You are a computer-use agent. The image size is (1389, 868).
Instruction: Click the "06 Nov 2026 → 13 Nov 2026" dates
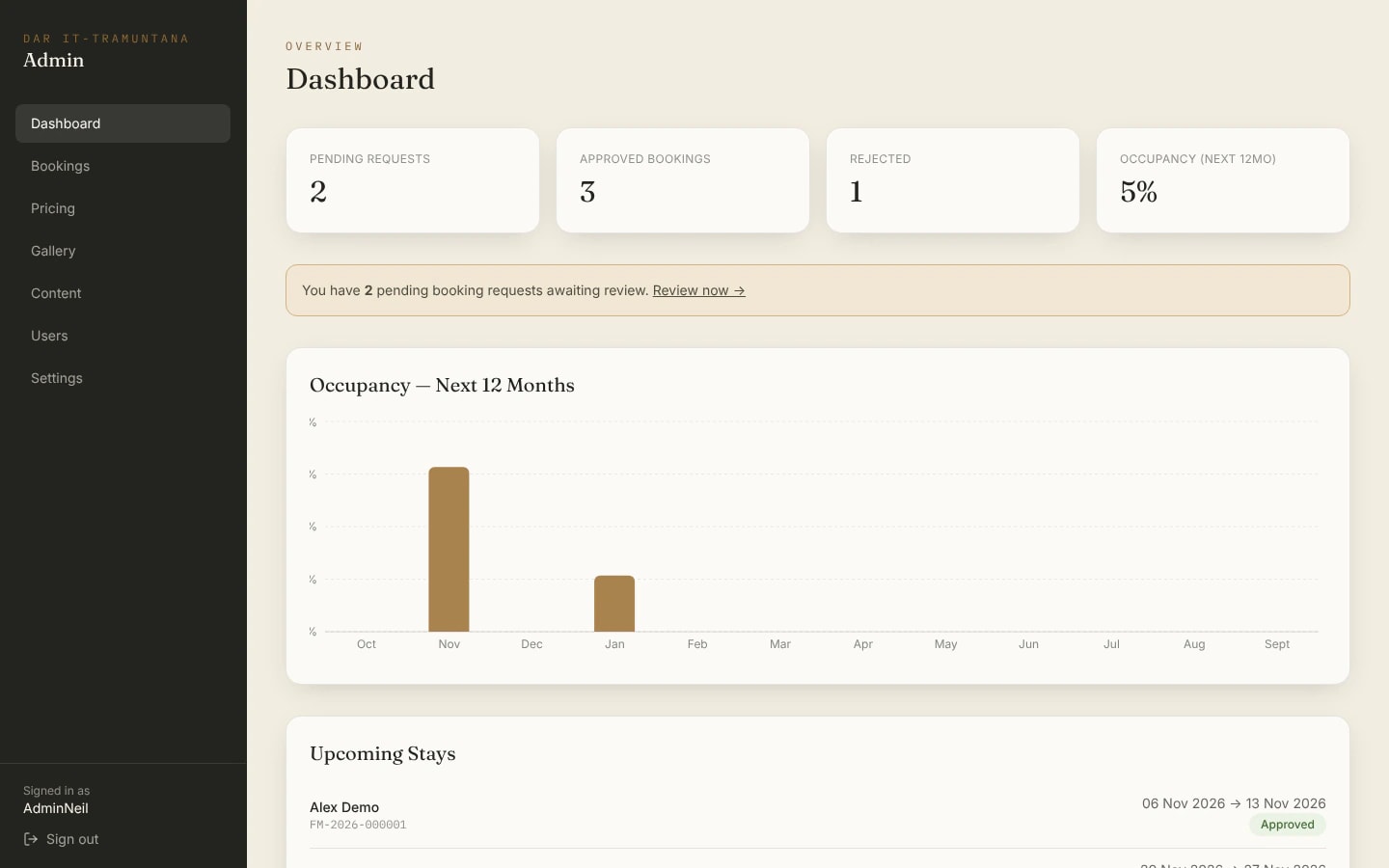click(x=1234, y=803)
